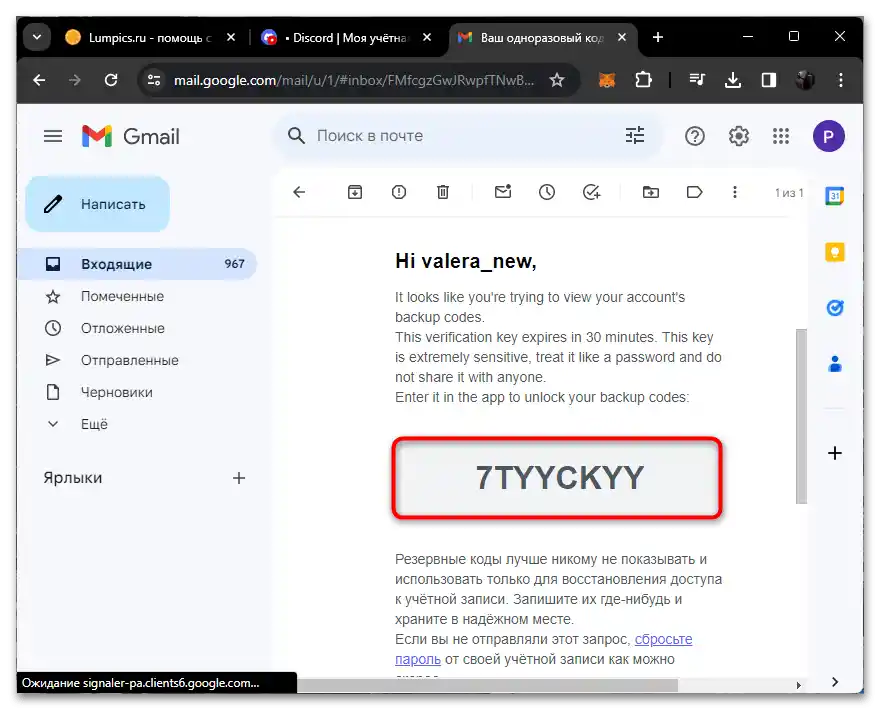Open Google Tasks side panel
880x710 pixels.
pos(835,308)
